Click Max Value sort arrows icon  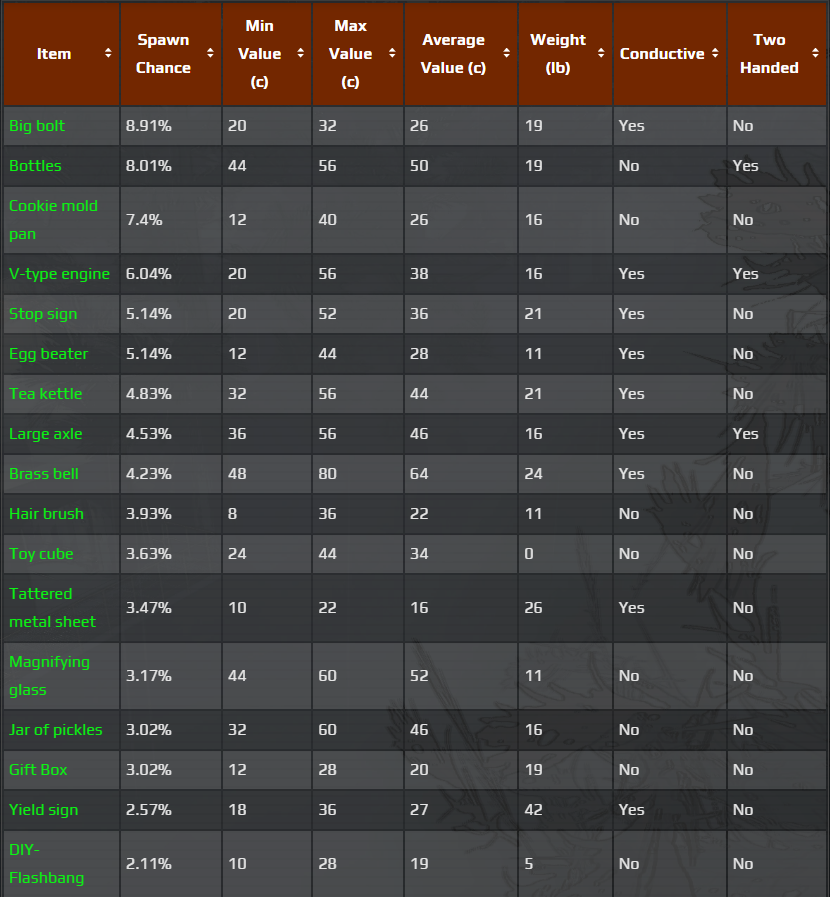coord(392,54)
